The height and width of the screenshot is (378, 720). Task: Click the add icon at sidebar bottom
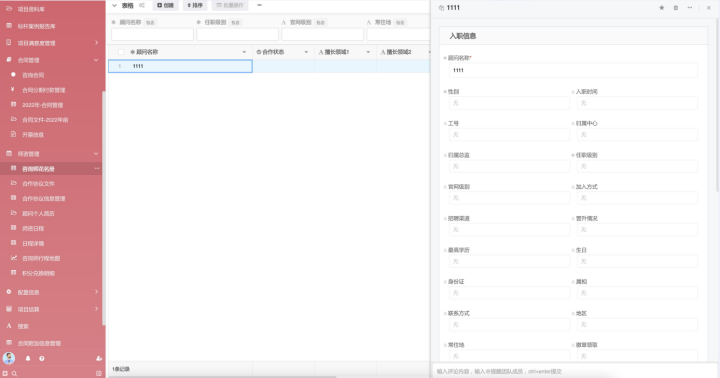tap(5, 373)
